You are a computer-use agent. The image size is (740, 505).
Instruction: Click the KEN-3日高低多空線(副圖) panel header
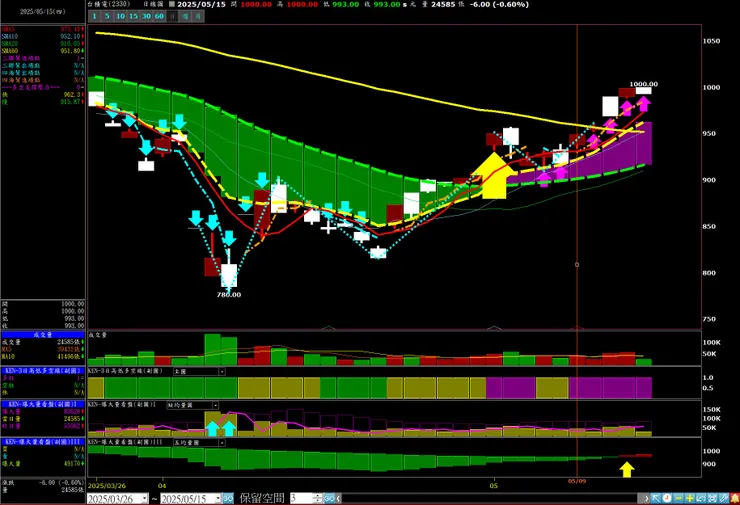point(42,370)
